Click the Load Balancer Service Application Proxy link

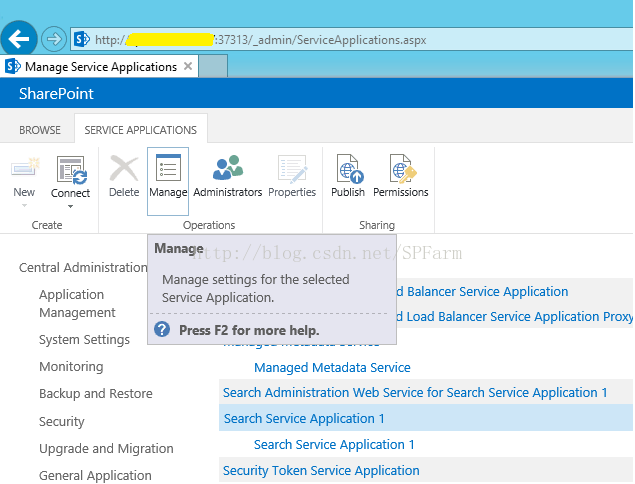514,316
